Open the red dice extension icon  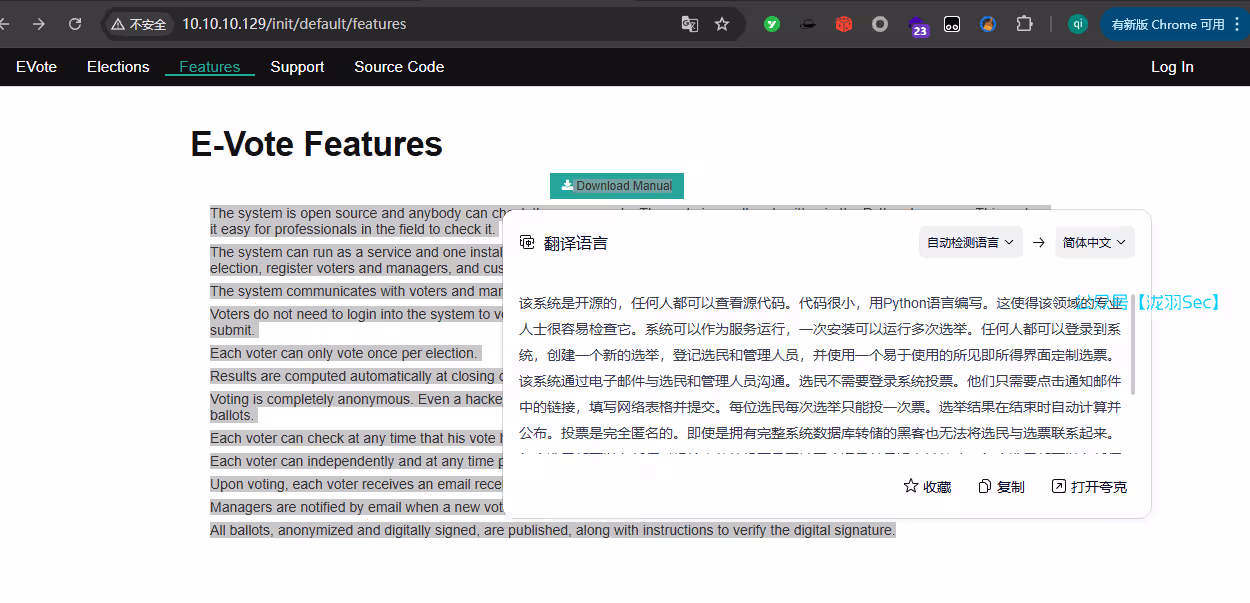click(x=844, y=24)
